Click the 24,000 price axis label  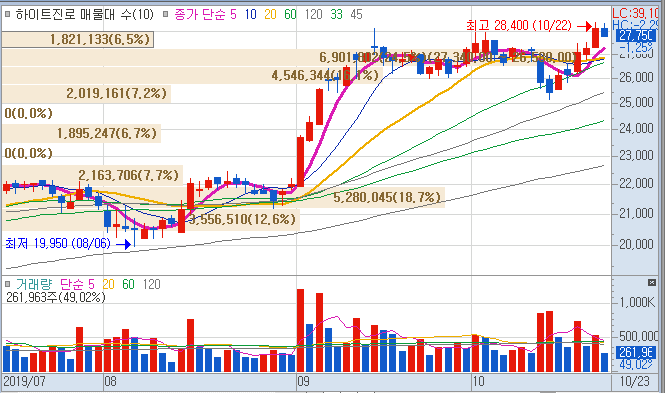coord(637,128)
